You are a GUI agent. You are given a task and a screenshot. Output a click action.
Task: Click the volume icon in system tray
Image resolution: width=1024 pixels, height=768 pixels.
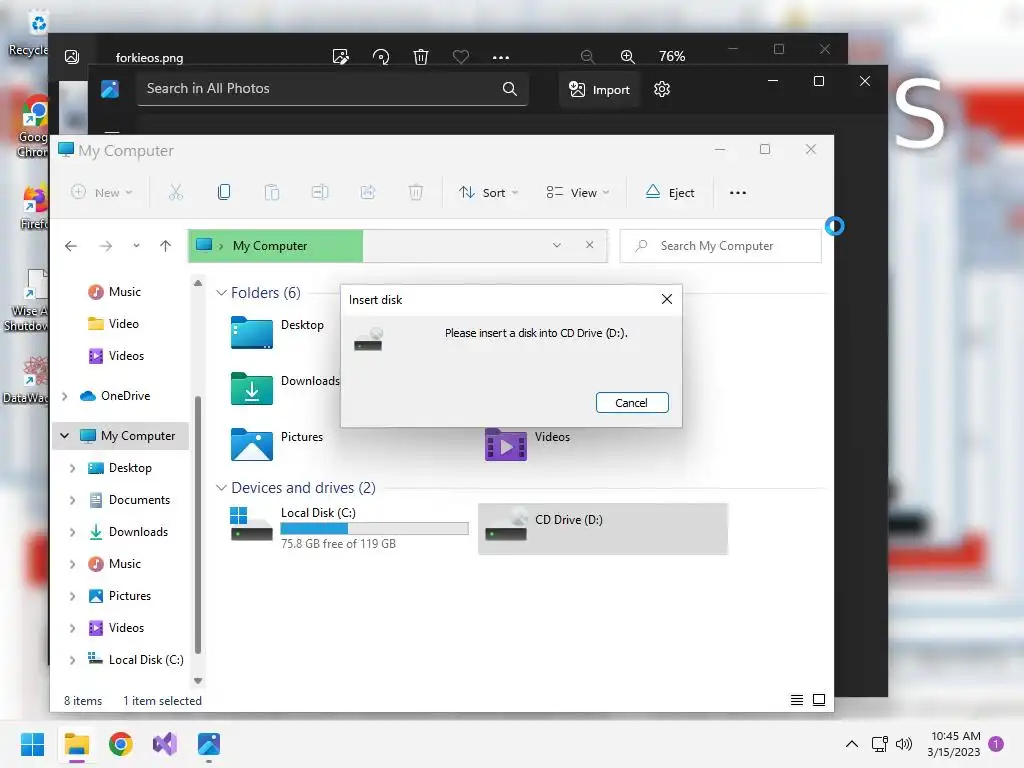pyautogui.click(x=903, y=744)
